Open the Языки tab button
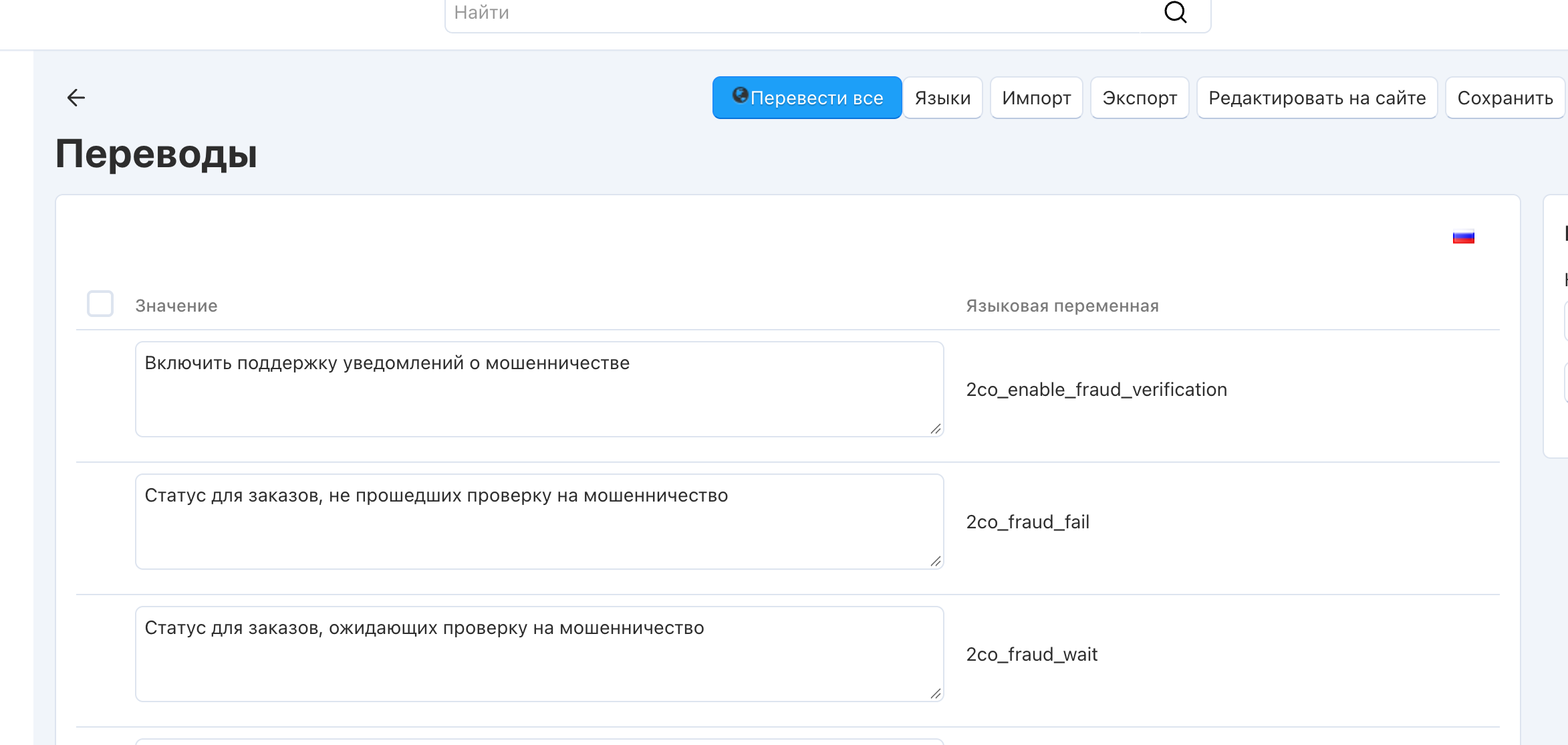The height and width of the screenshot is (745, 1568). 942,98
